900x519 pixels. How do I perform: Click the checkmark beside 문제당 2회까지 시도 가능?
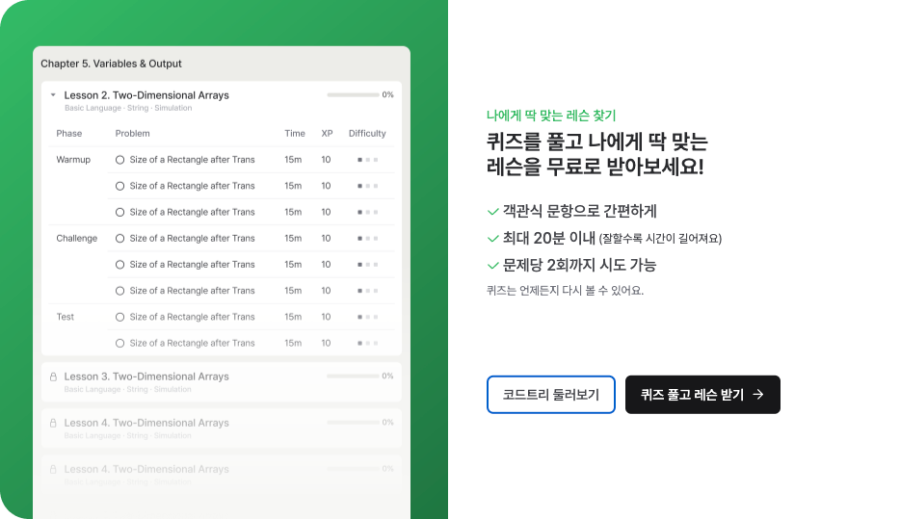pyautogui.click(x=492, y=265)
